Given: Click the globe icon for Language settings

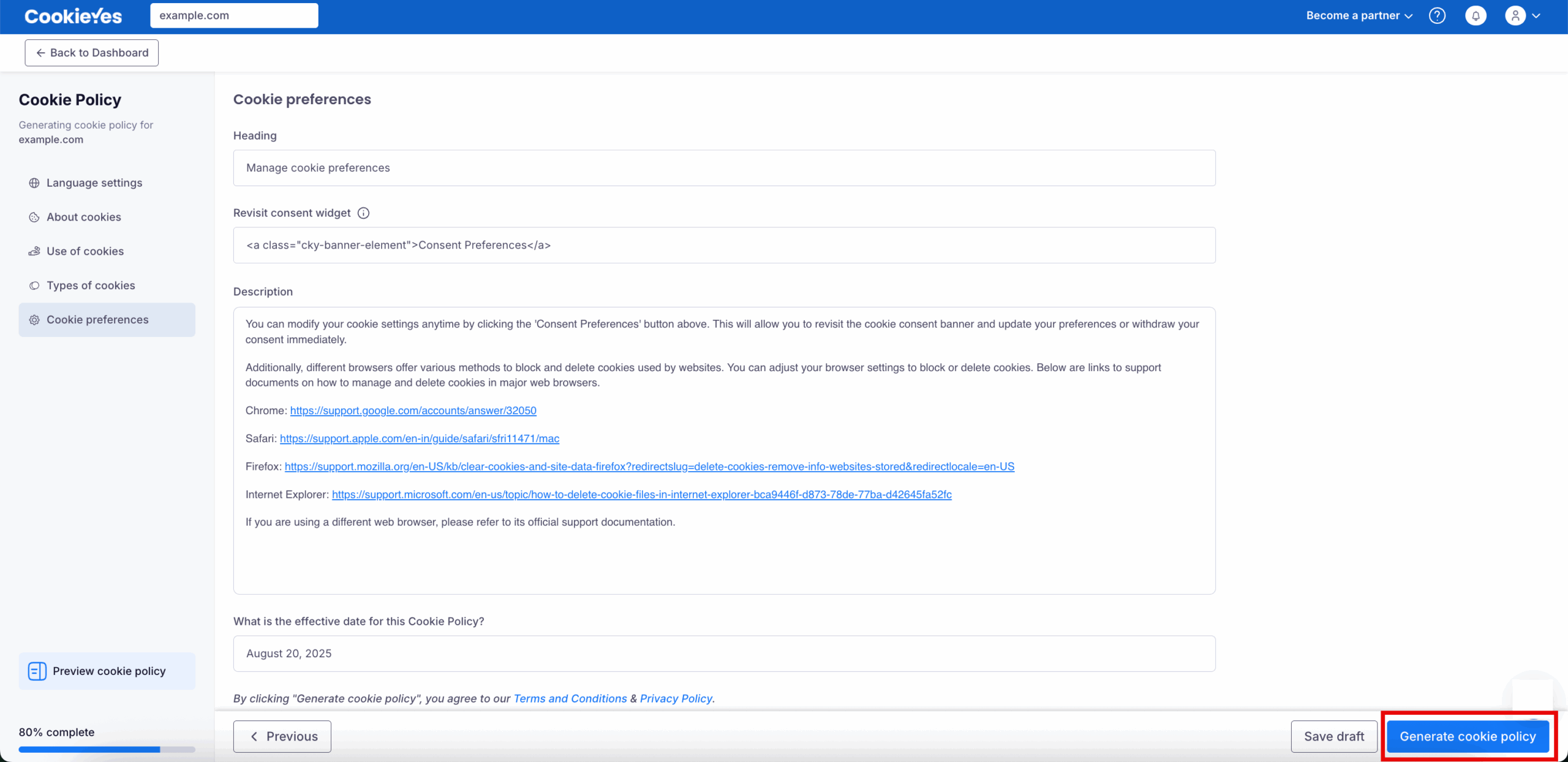Looking at the screenshot, I should [x=34, y=183].
